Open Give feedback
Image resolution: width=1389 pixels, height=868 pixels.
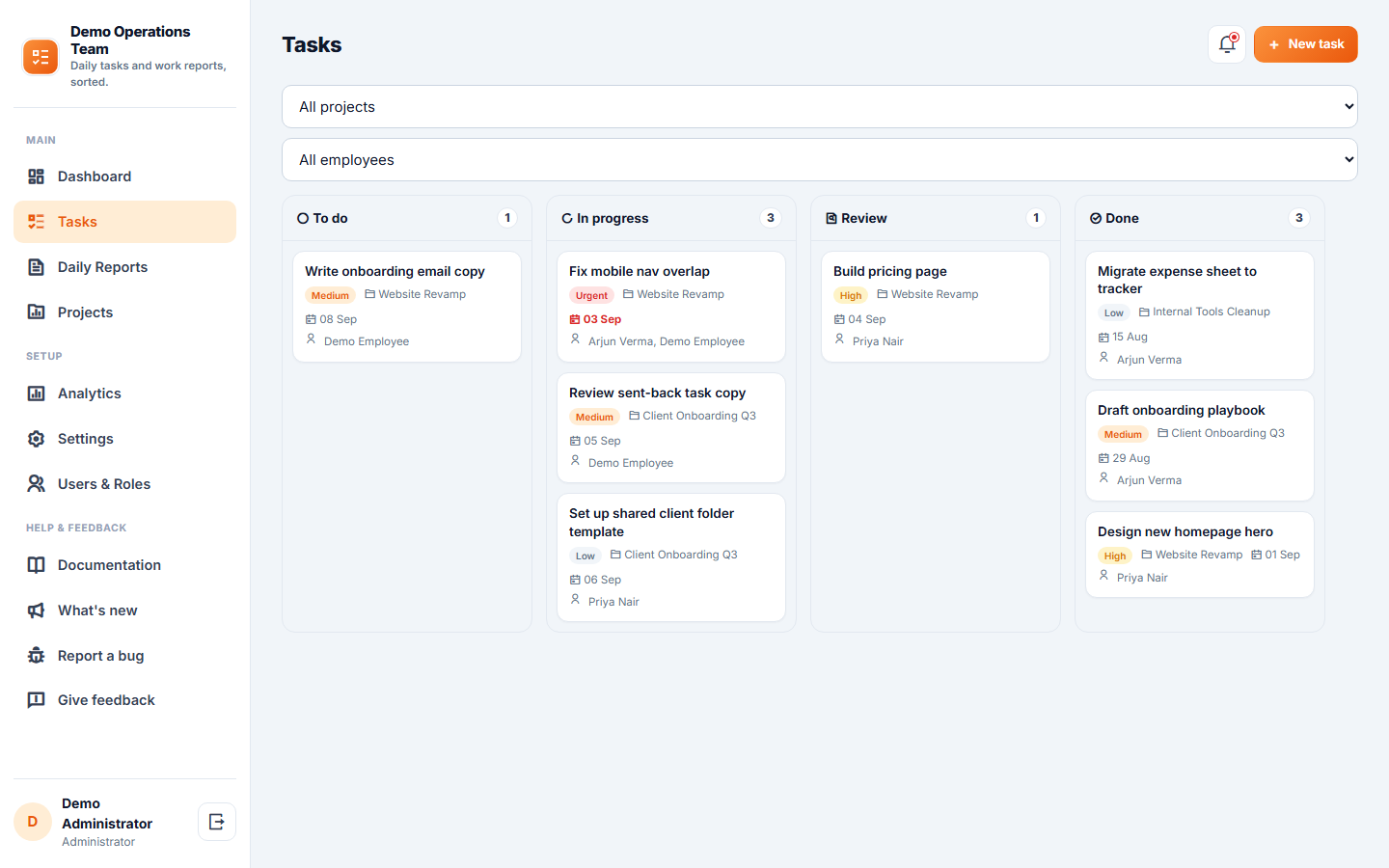(x=124, y=700)
